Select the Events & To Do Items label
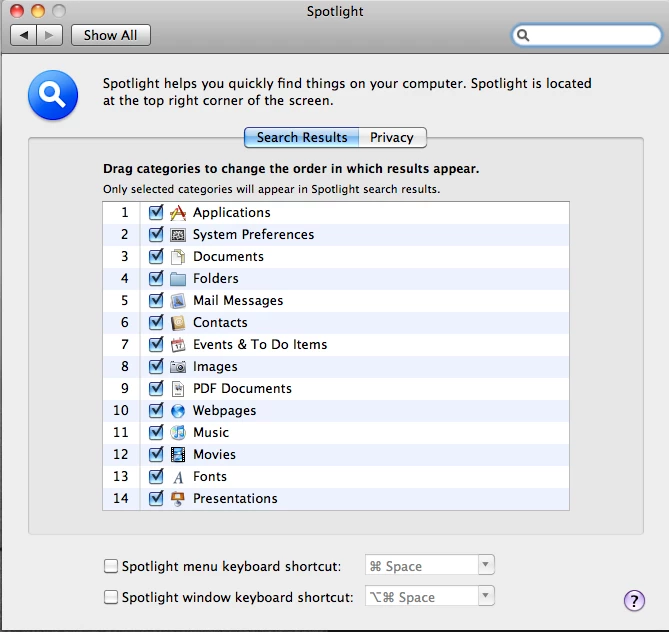 coord(260,345)
